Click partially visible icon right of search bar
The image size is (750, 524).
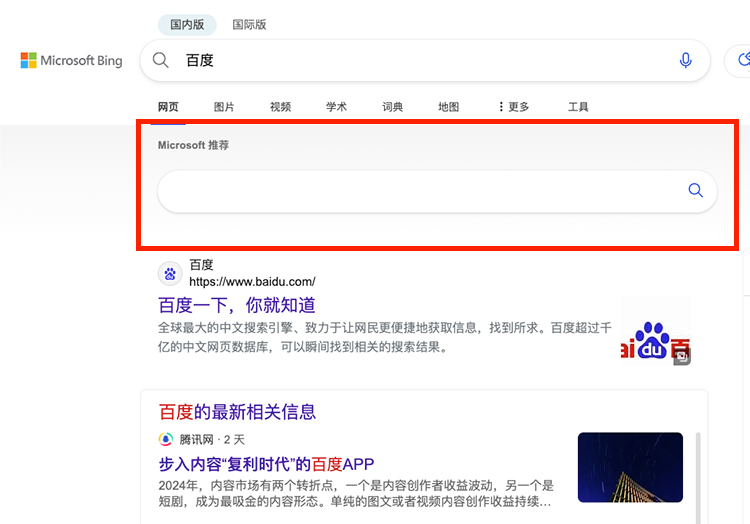point(743,61)
